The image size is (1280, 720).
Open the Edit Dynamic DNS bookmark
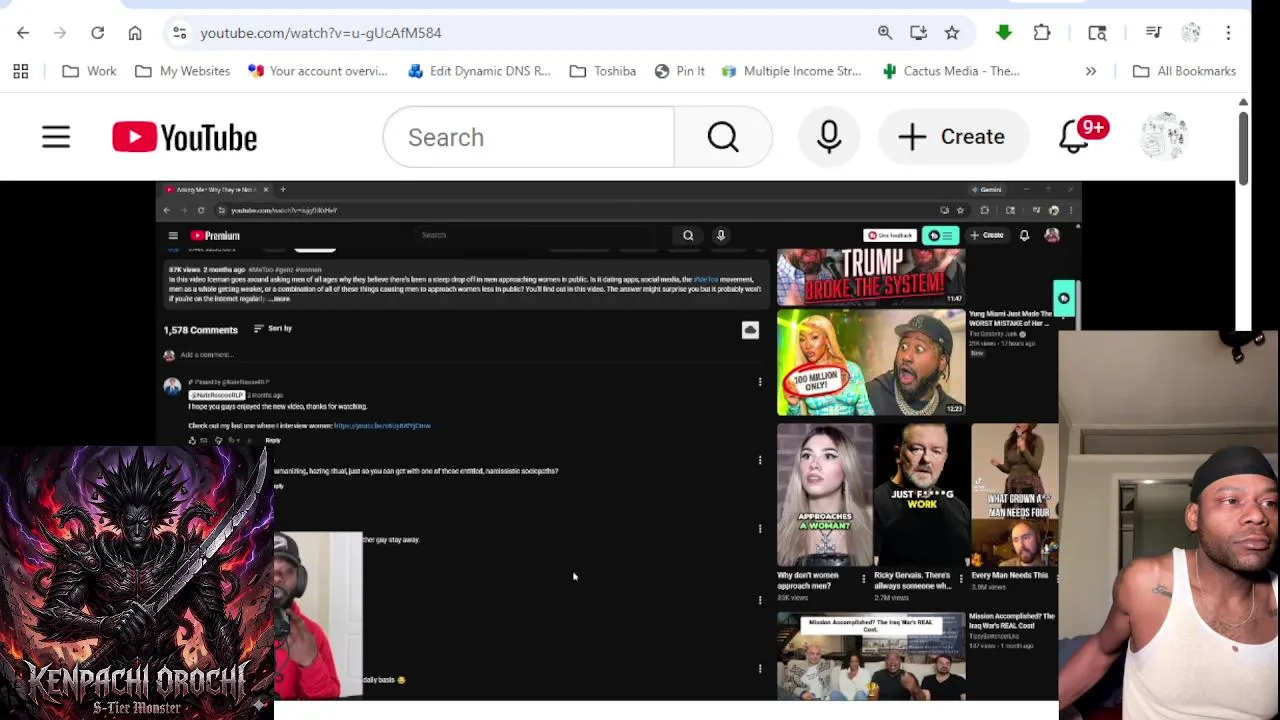coord(479,71)
